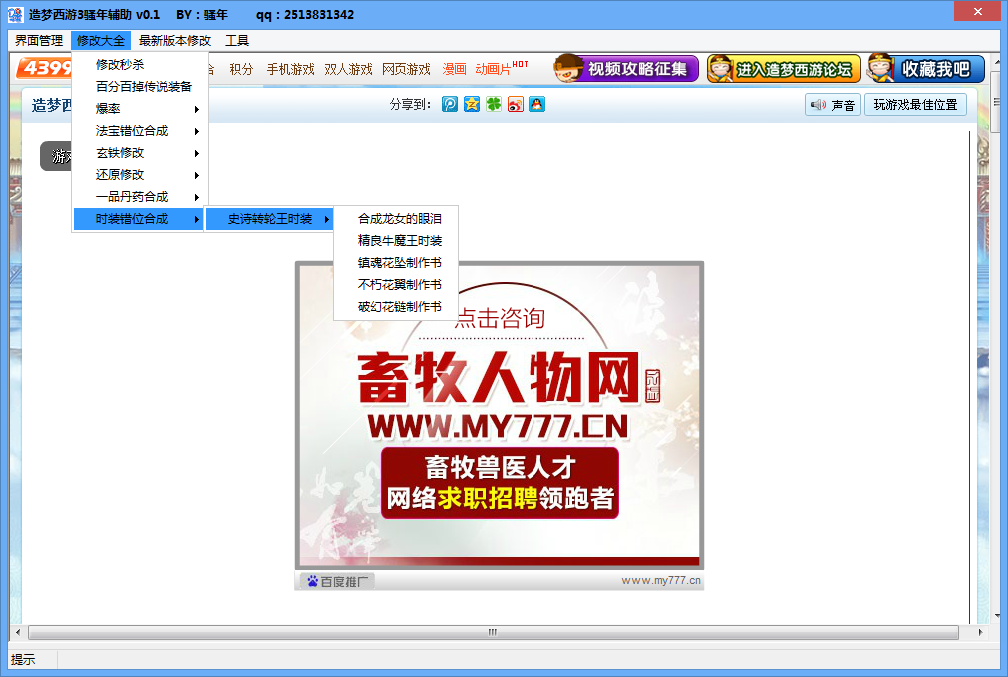The height and width of the screenshot is (677, 1008).
Task: Click the Baidu paw 百度推广 badge
Action: (337, 581)
